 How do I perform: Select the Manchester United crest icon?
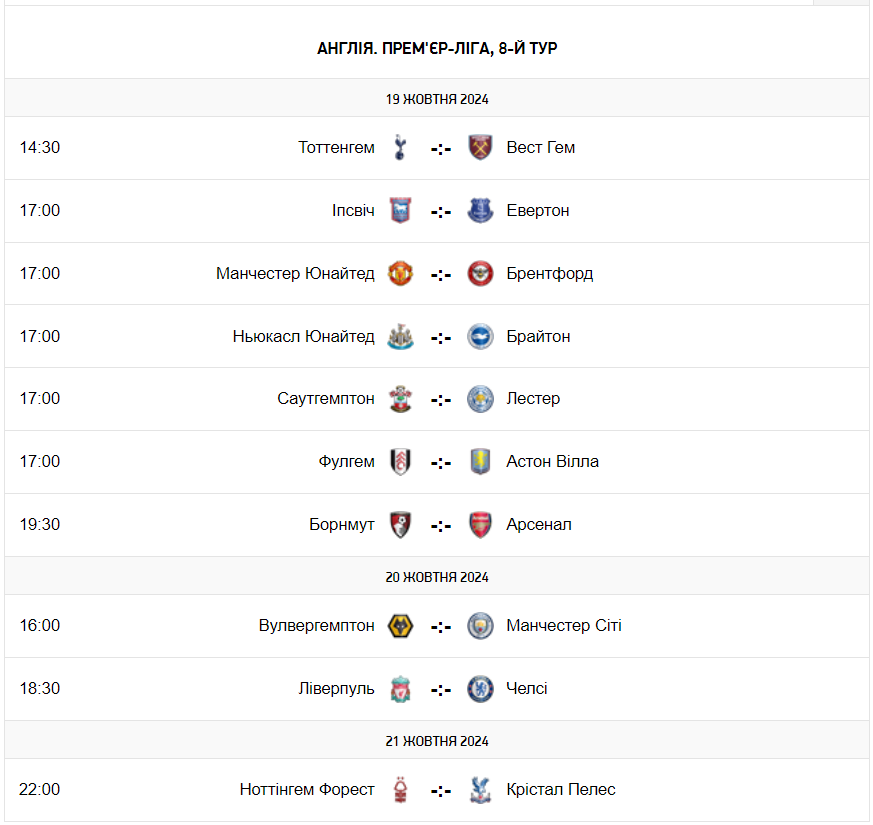pos(400,273)
